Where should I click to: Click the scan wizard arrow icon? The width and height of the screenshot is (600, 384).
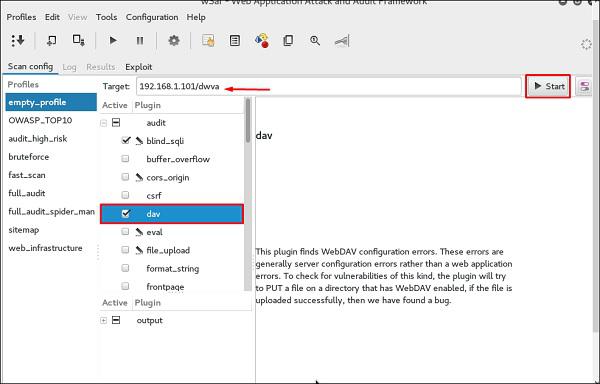pos(18,40)
